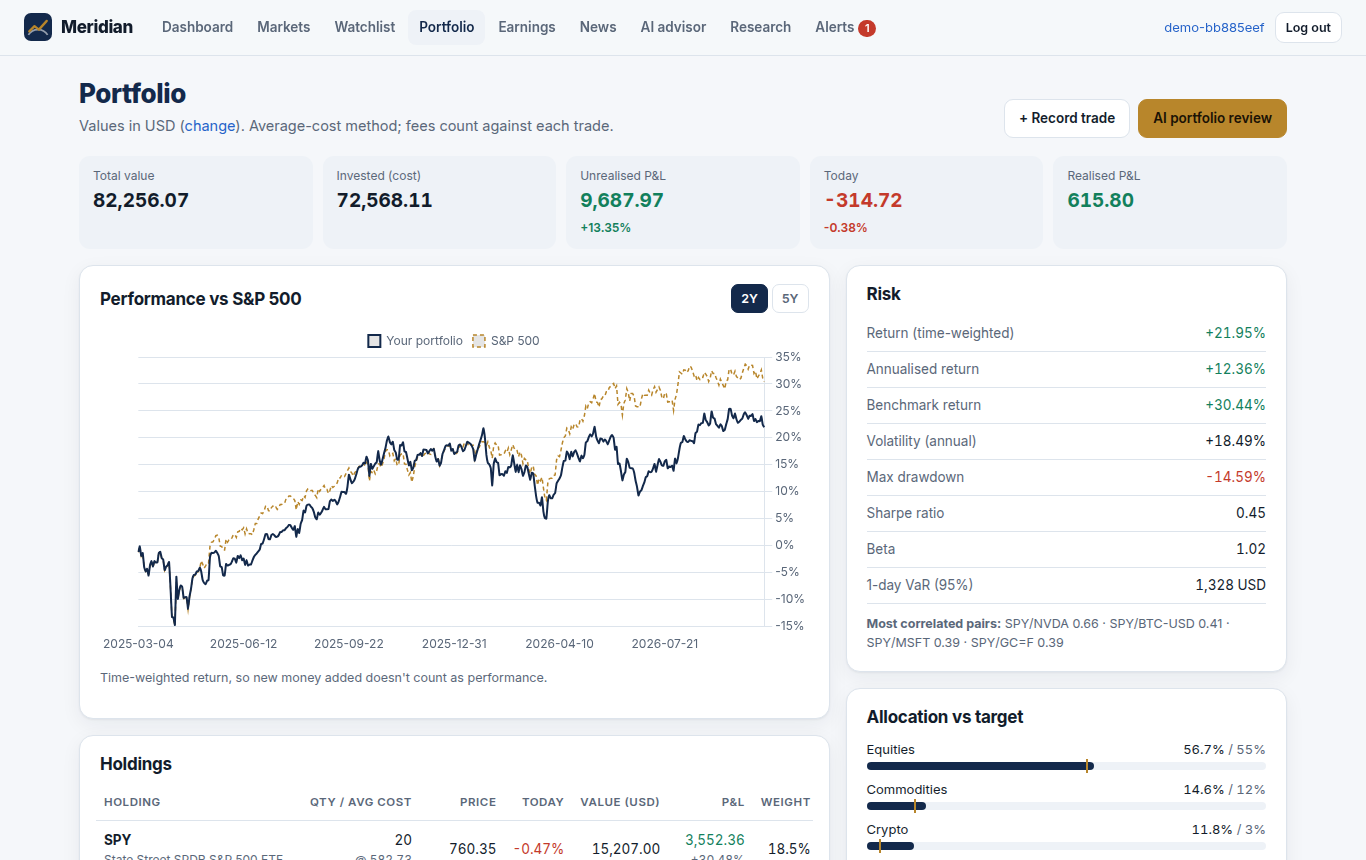Click Max drawdown -14.59% value
This screenshot has width=1366, height=860.
pyautogui.click(x=1235, y=477)
